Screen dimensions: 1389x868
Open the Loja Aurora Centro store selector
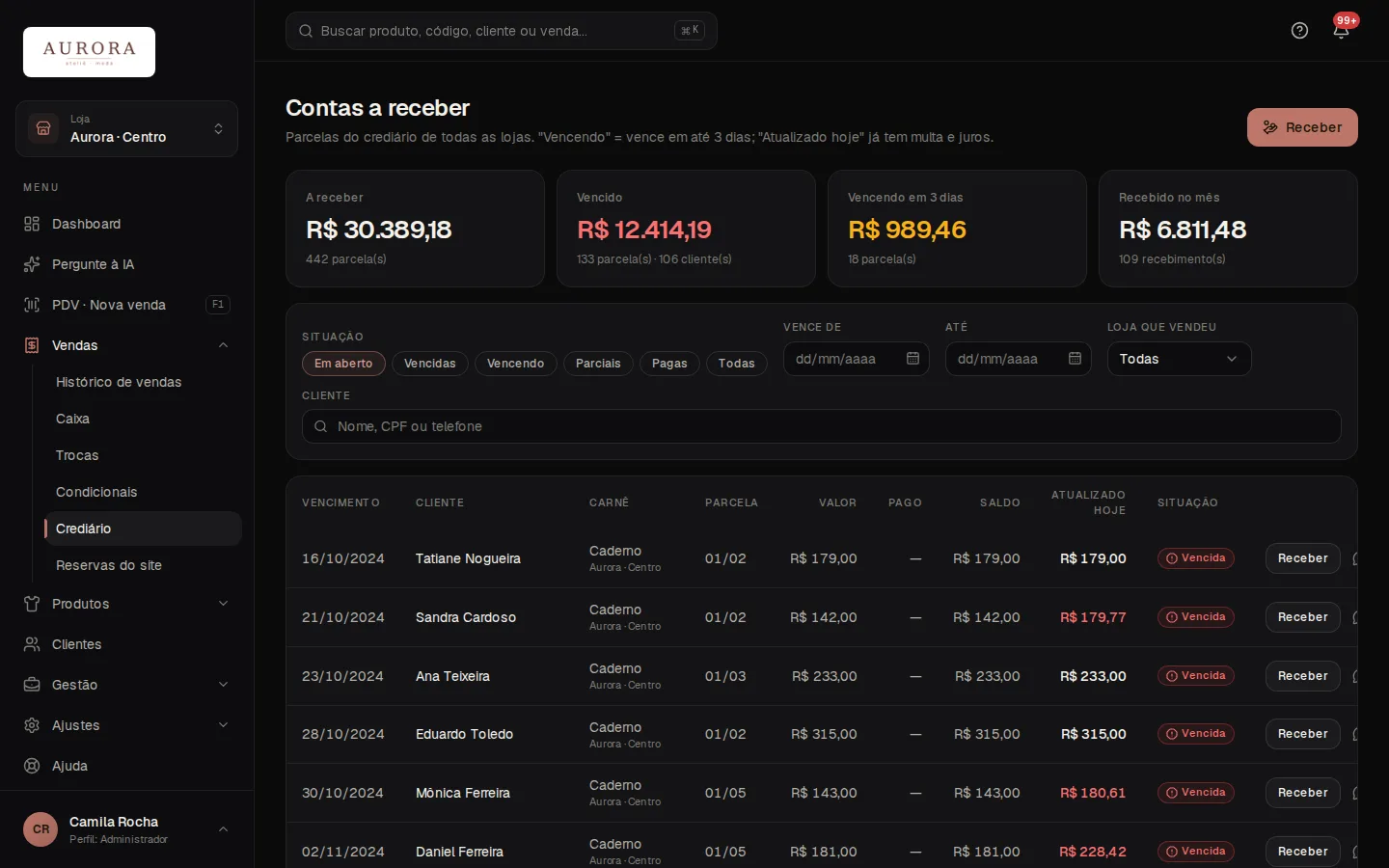pos(126,129)
